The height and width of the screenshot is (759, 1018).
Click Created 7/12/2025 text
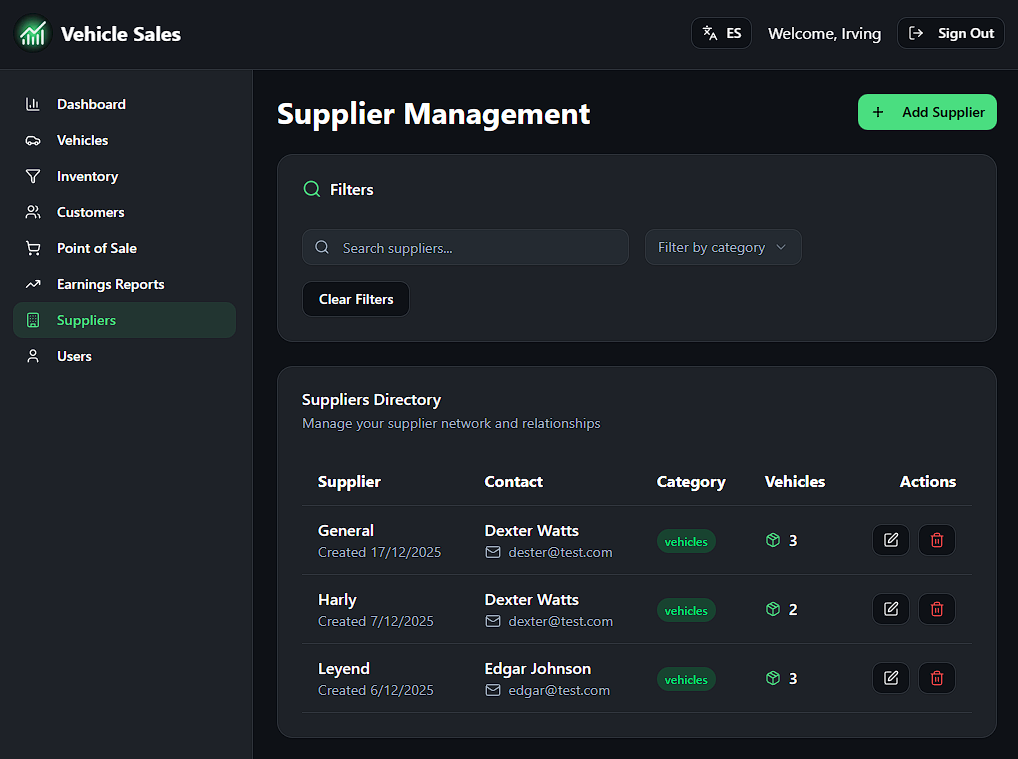coord(375,621)
